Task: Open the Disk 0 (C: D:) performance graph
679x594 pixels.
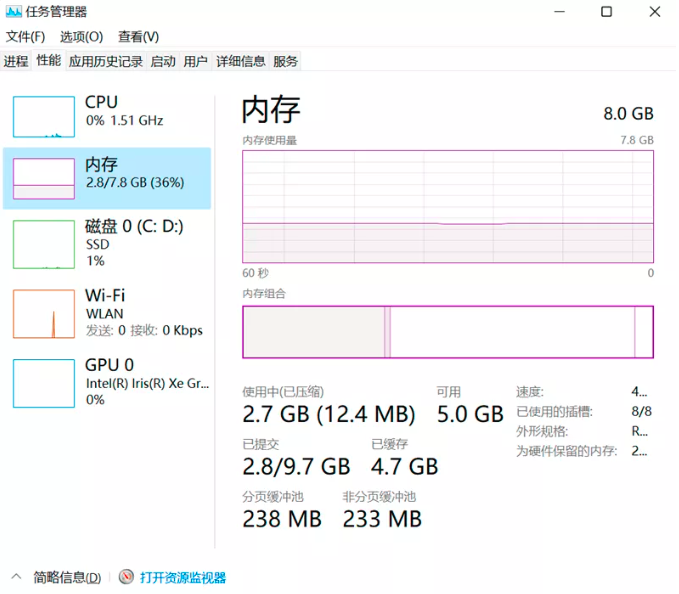Action: 44,244
